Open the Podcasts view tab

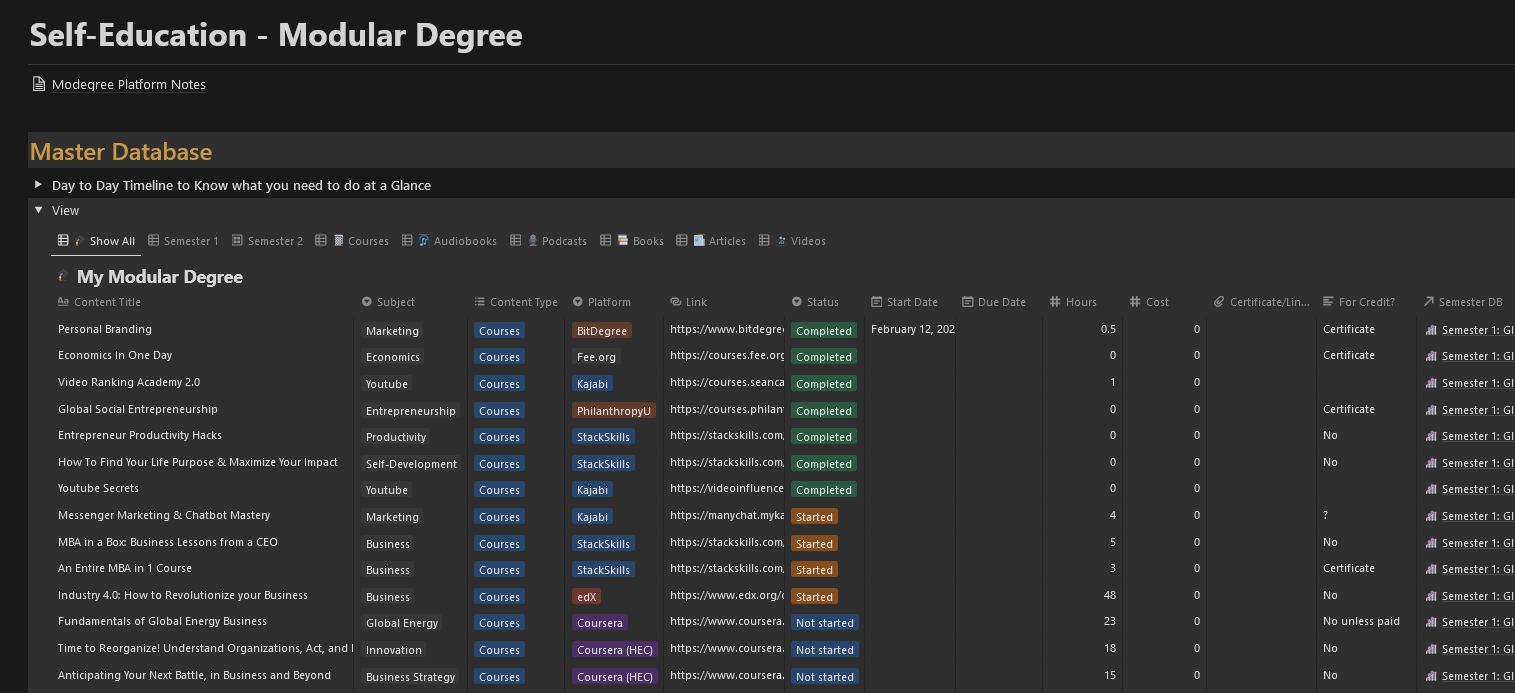(562, 241)
